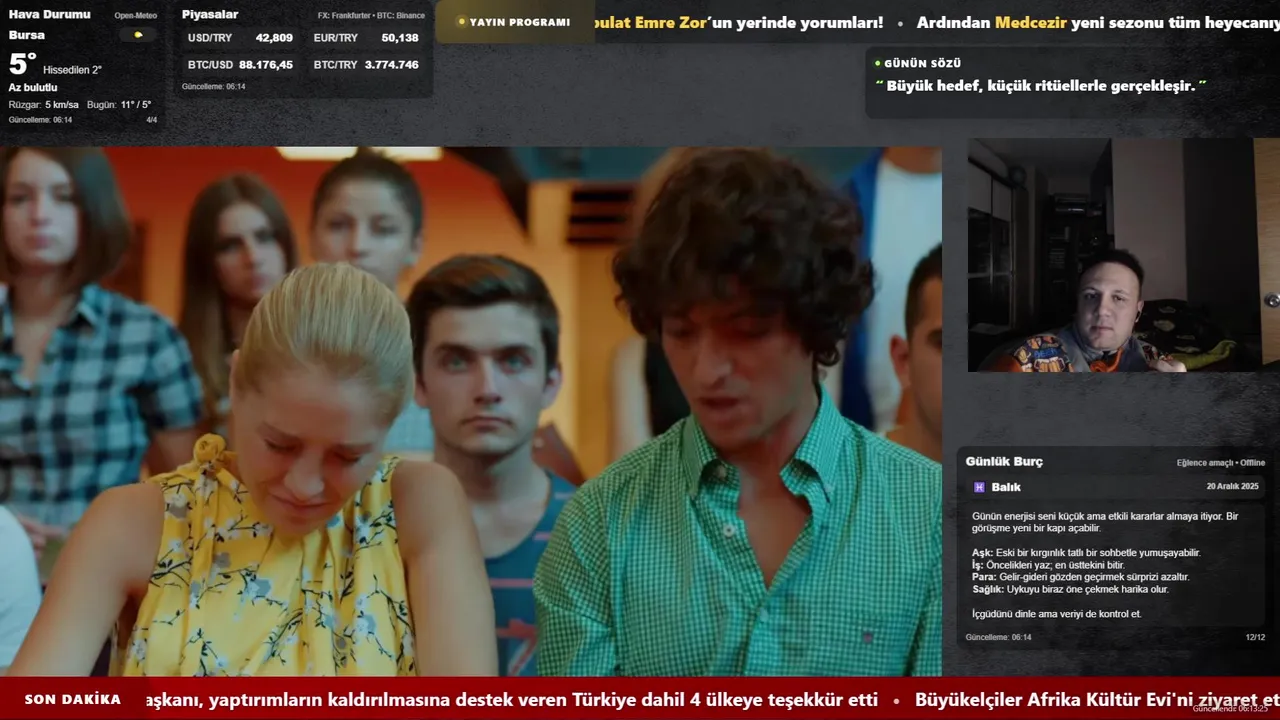The width and height of the screenshot is (1280, 720).
Task: Click the yellow dot on Yayın Programı
Action: coord(461,22)
